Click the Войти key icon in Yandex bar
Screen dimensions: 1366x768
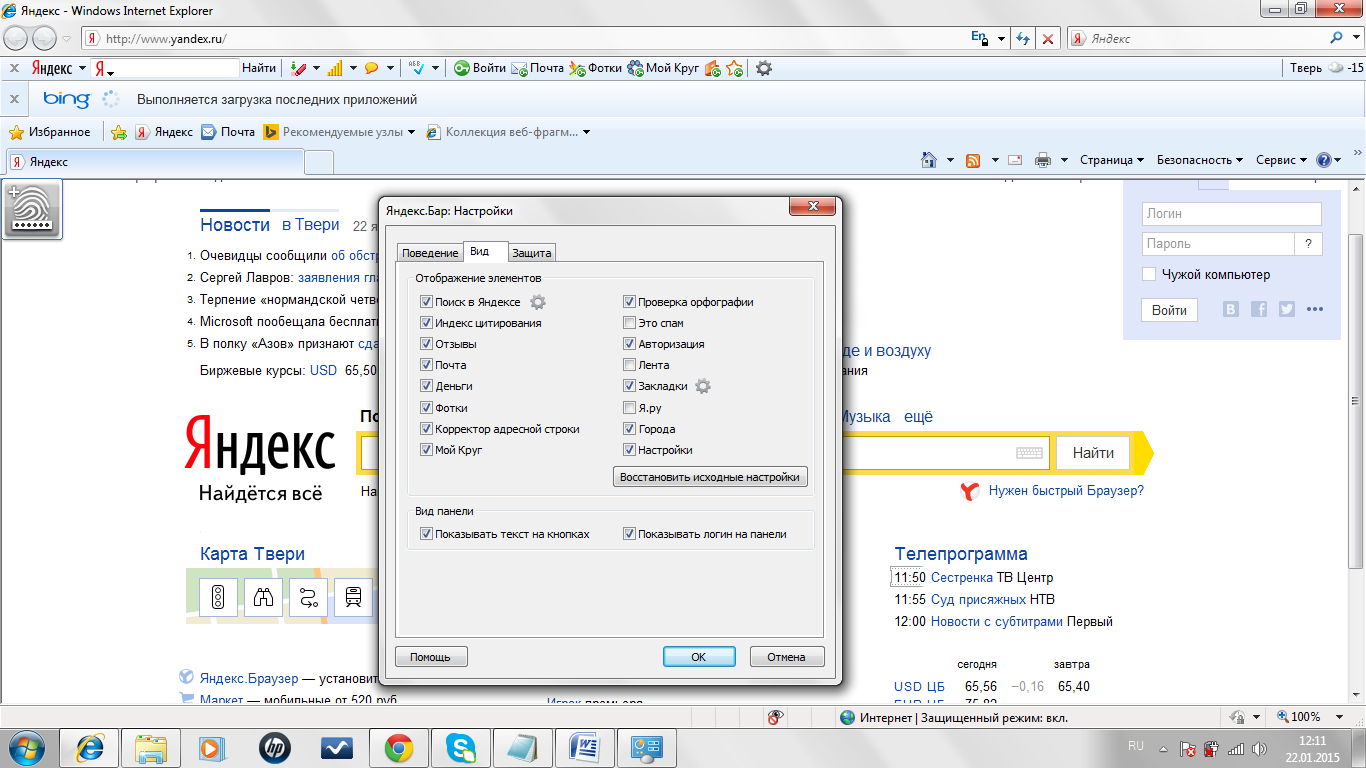462,68
